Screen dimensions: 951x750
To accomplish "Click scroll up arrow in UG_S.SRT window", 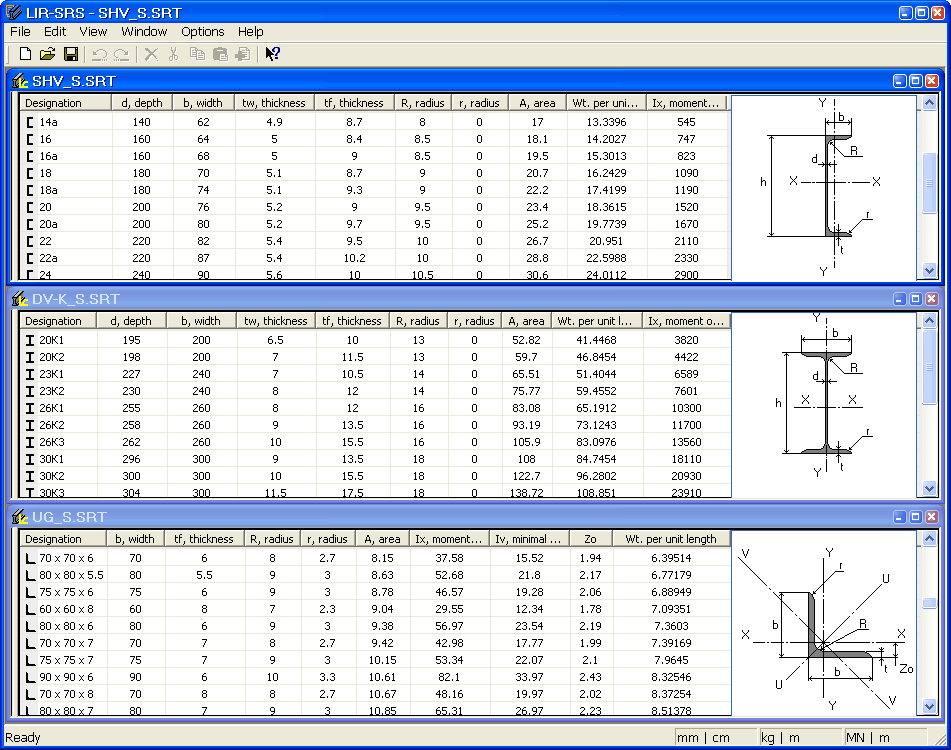I will point(929,539).
